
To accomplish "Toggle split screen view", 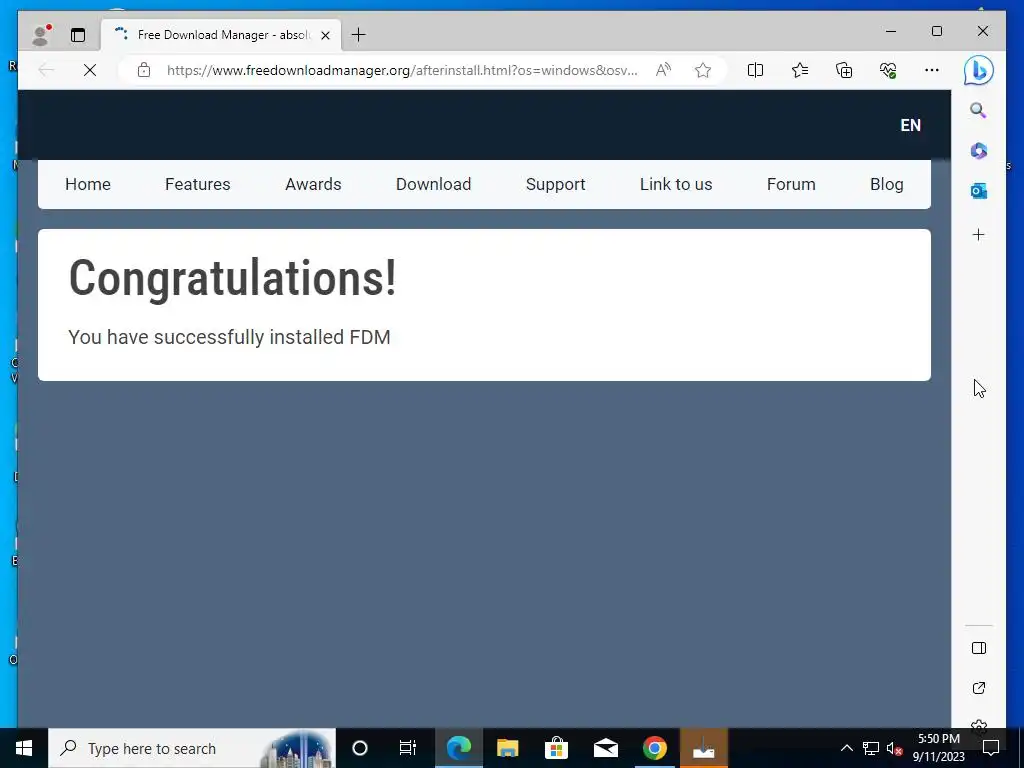I will coord(755,70).
